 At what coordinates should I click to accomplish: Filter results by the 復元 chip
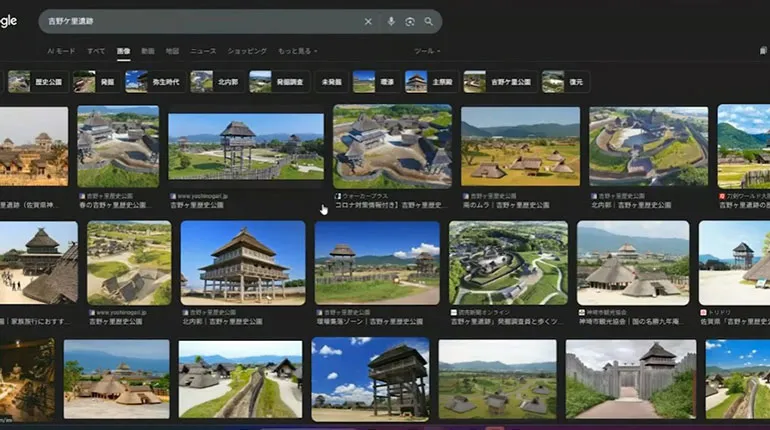point(565,82)
